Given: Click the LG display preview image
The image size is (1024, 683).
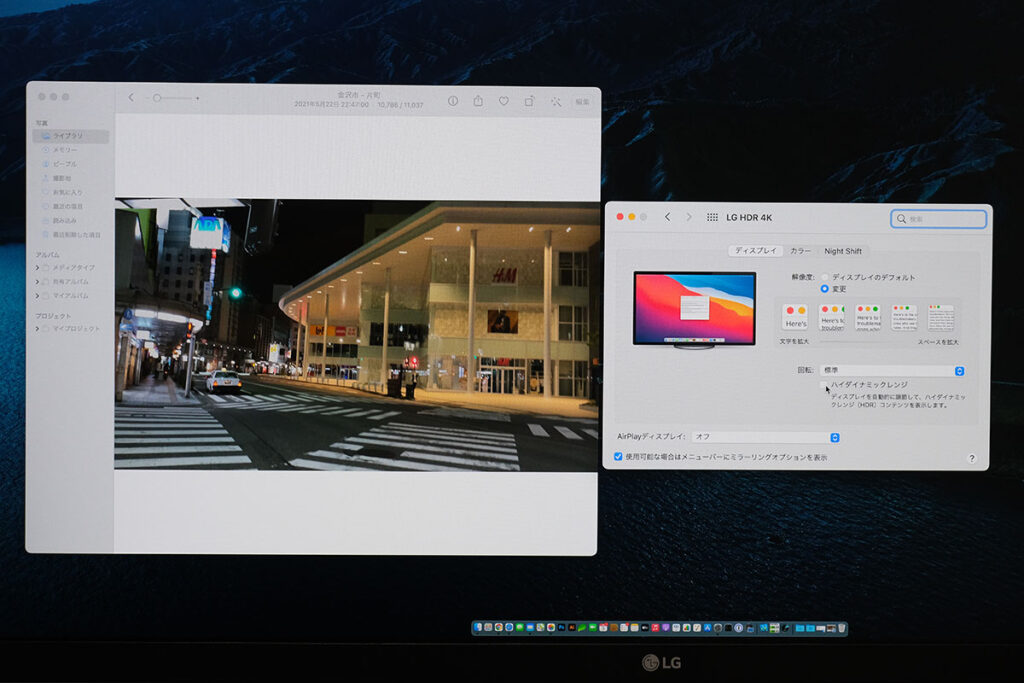Looking at the screenshot, I should 694,310.
